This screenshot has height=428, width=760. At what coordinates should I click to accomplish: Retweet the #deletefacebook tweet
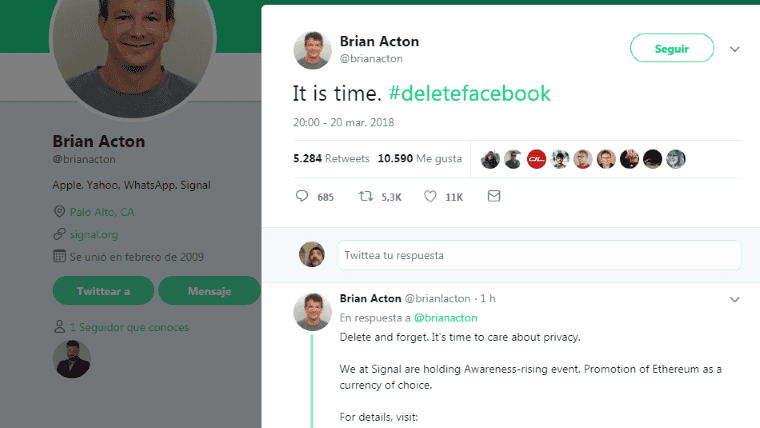pyautogui.click(x=366, y=197)
